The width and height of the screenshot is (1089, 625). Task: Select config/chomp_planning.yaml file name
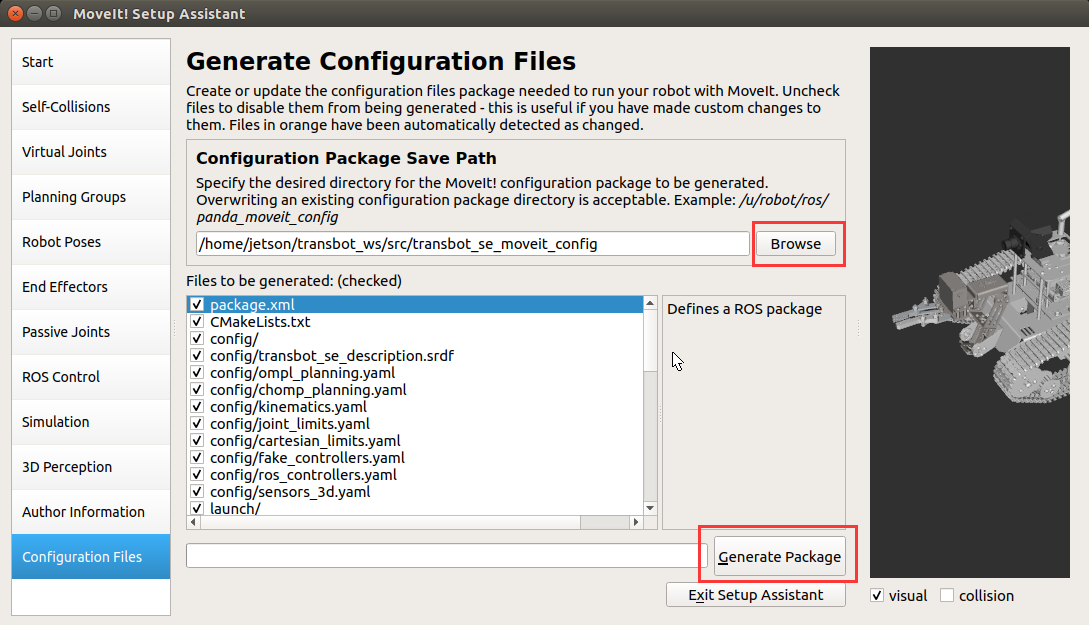tap(308, 390)
